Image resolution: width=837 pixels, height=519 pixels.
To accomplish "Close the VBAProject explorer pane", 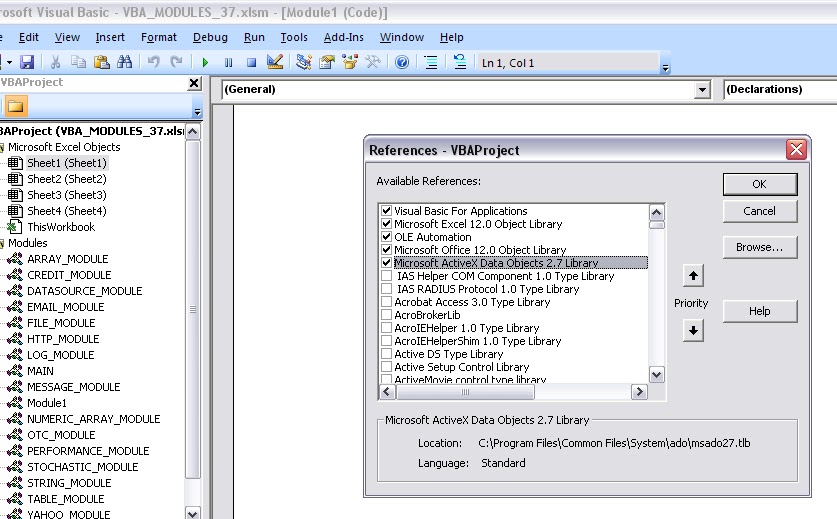I will coord(194,83).
